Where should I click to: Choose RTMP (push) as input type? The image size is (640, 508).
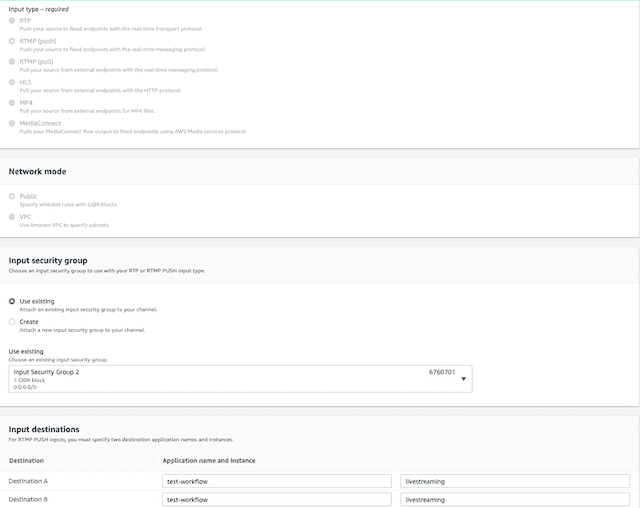tap(12, 42)
